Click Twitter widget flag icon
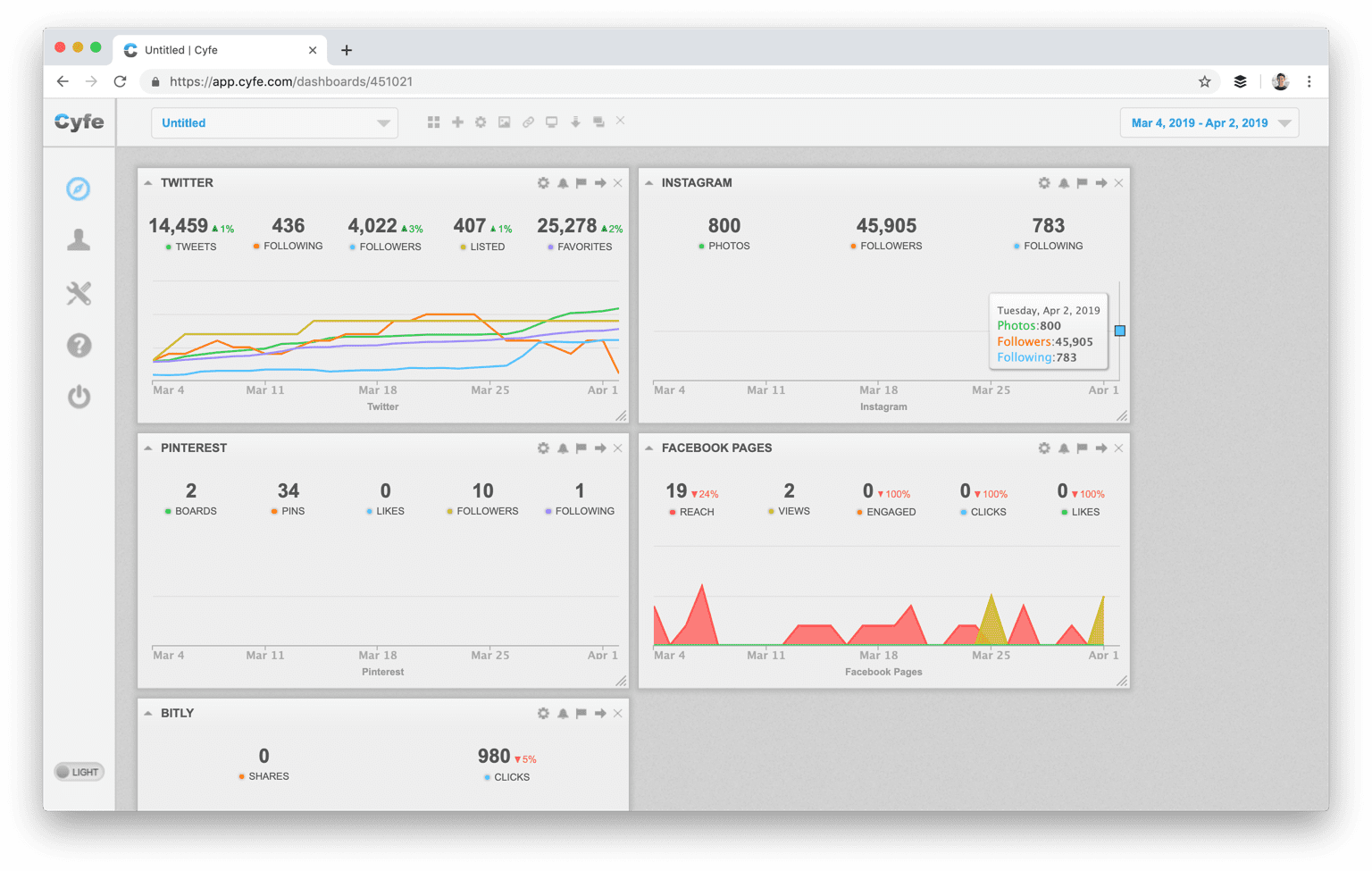1372x871 pixels. pyautogui.click(x=581, y=183)
